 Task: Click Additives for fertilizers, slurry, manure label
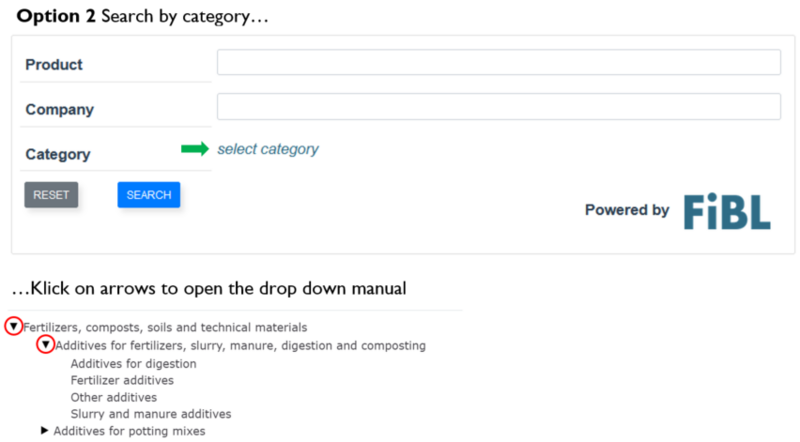pyautogui.click(x=240, y=345)
